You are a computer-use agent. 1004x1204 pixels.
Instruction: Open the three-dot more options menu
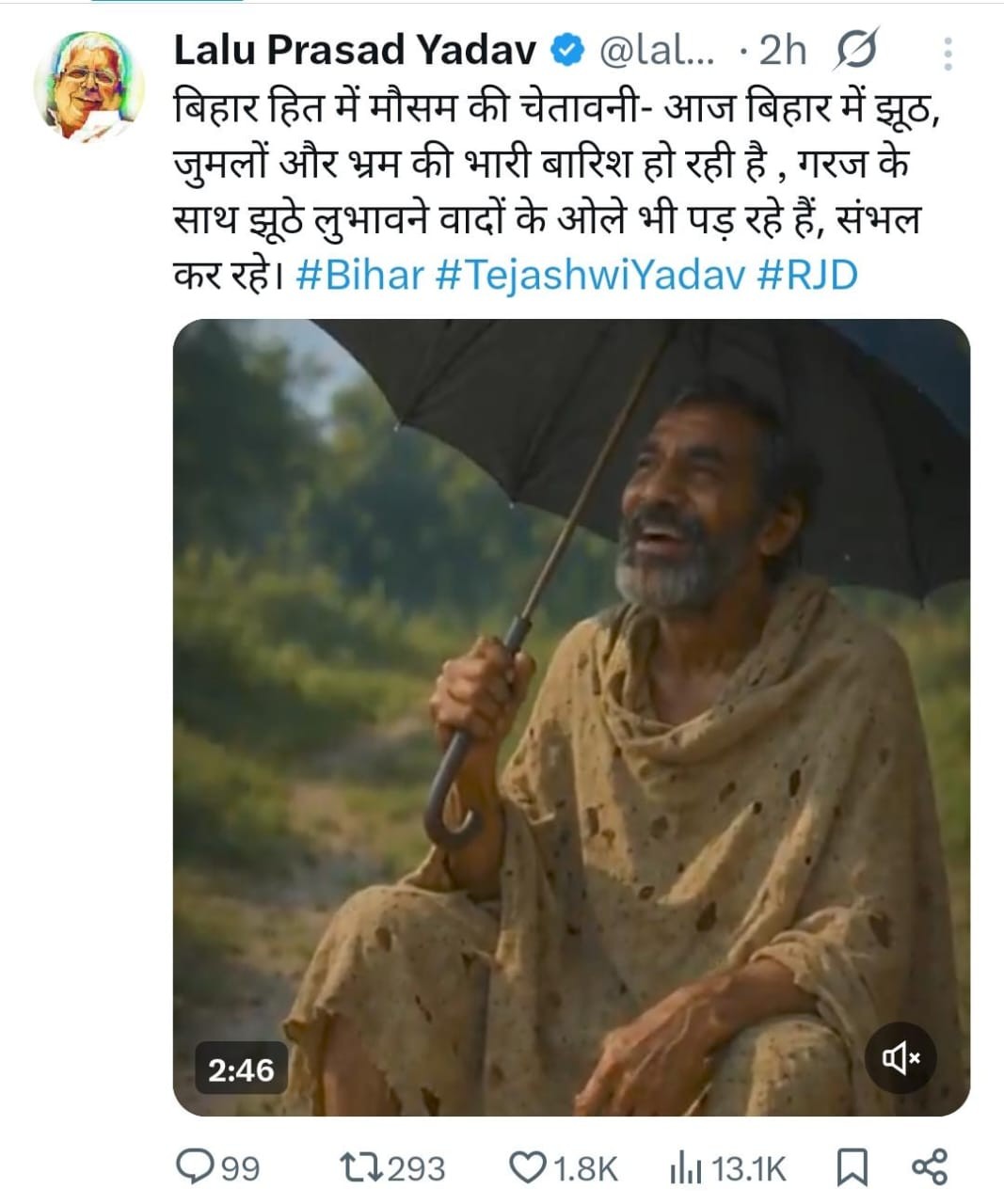pos(948,54)
